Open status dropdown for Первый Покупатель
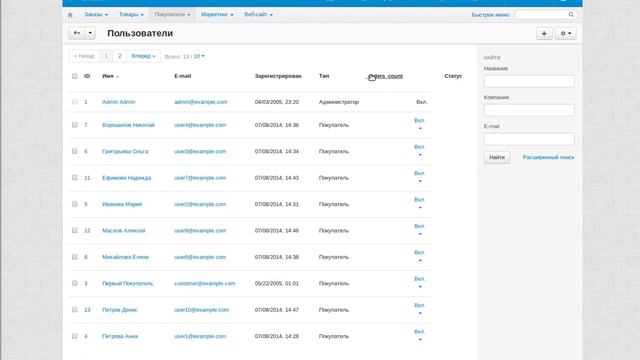Screen dimensions: 640x360 pos(420,282)
